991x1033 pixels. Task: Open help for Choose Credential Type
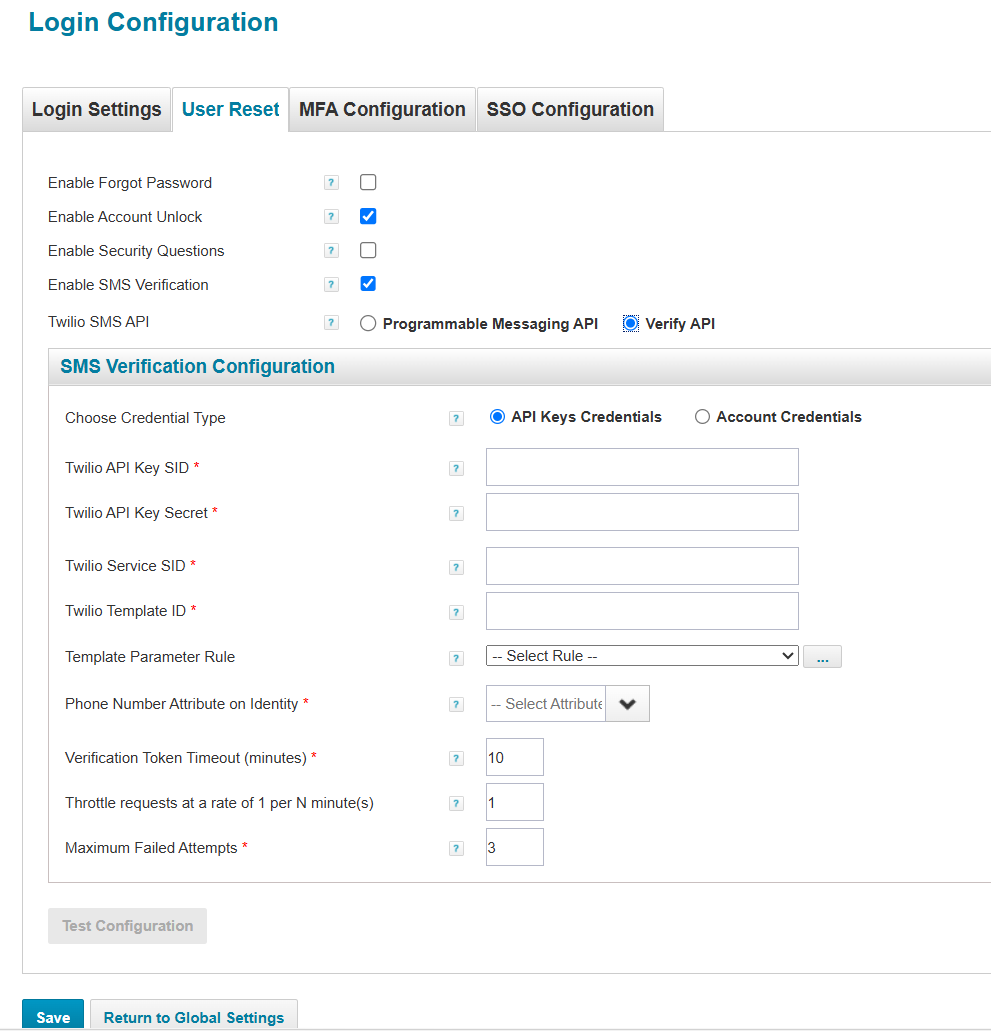(x=456, y=418)
